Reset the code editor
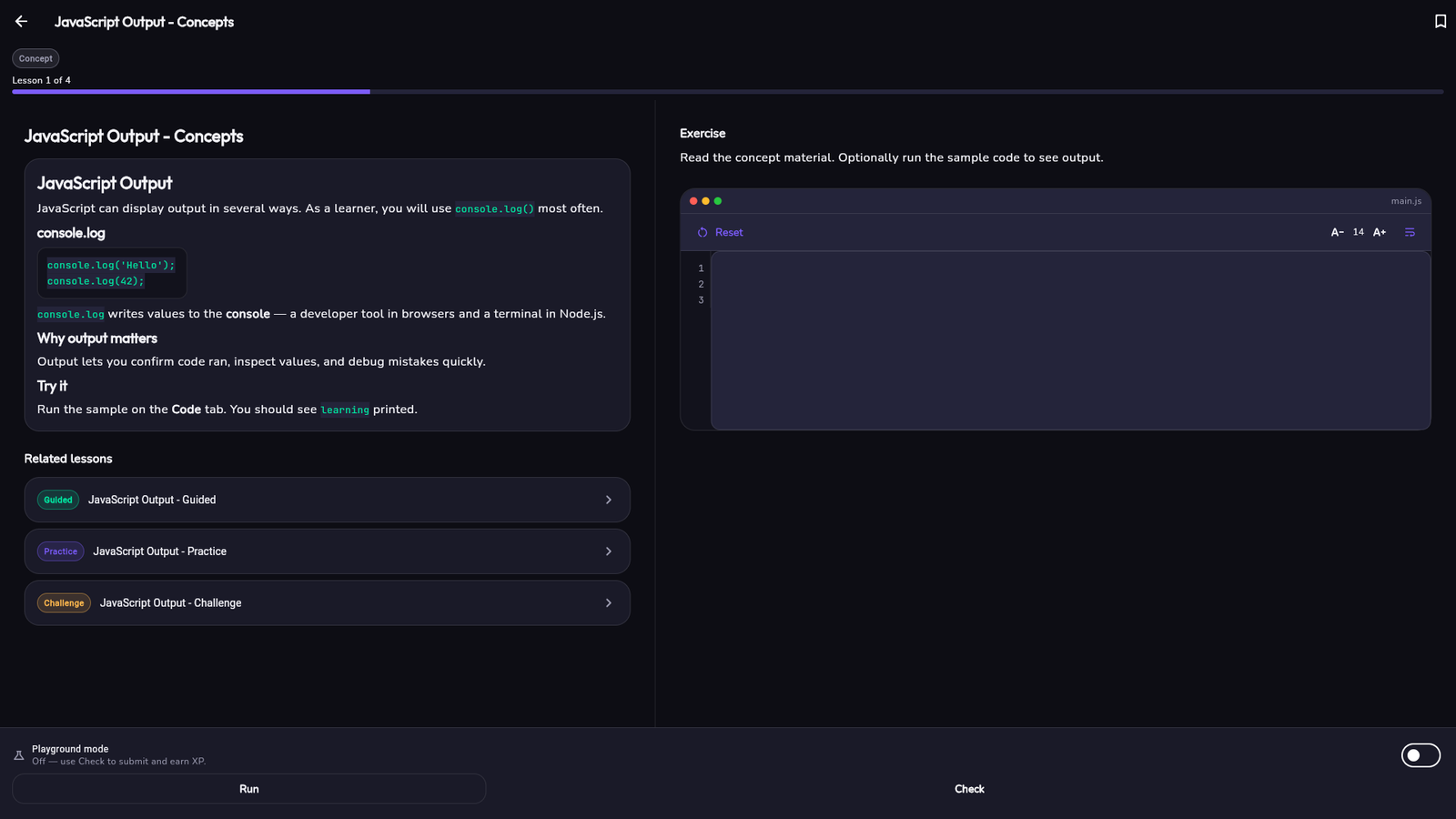The image size is (1456, 819). [720, 233]
